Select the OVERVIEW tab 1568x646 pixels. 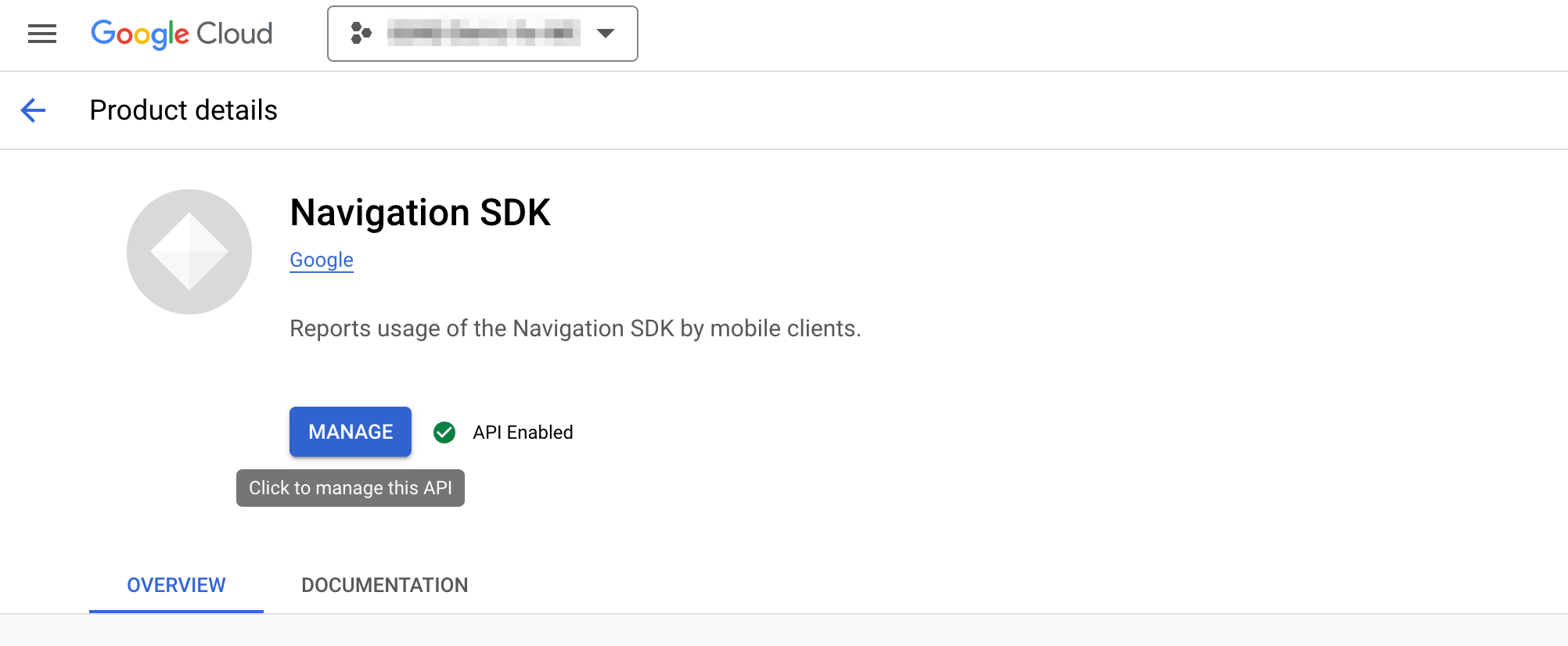tap(175, 584)
